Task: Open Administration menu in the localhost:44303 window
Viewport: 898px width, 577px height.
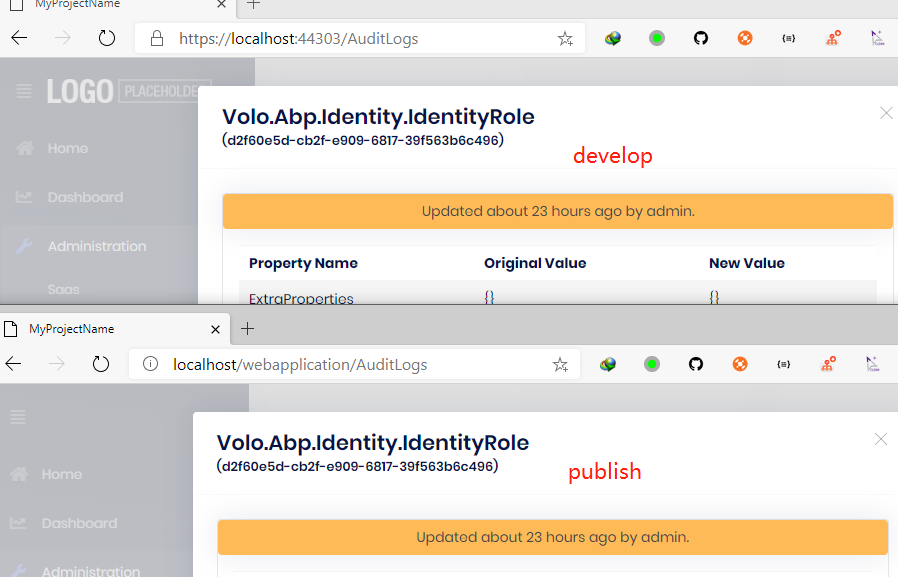Action: (97, 246)
